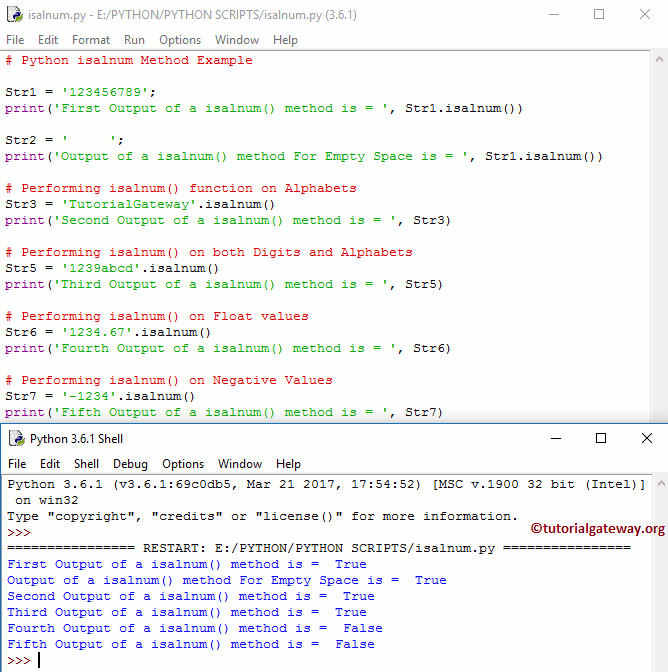Click the 'First Output' print statement in editor
Screen dimensions: 668x672
(x=264, y=108)
